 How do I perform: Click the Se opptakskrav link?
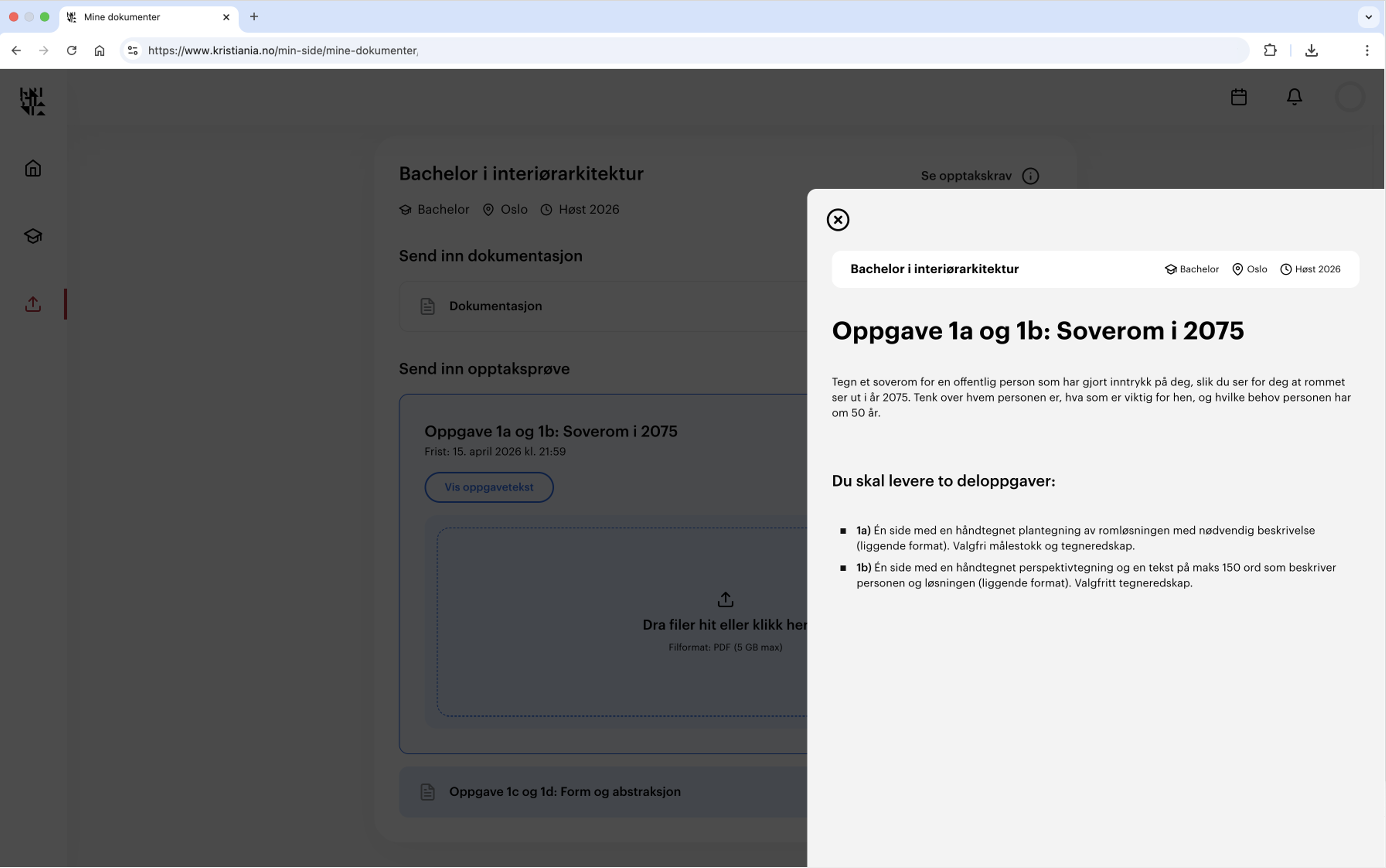pos(966,176)
